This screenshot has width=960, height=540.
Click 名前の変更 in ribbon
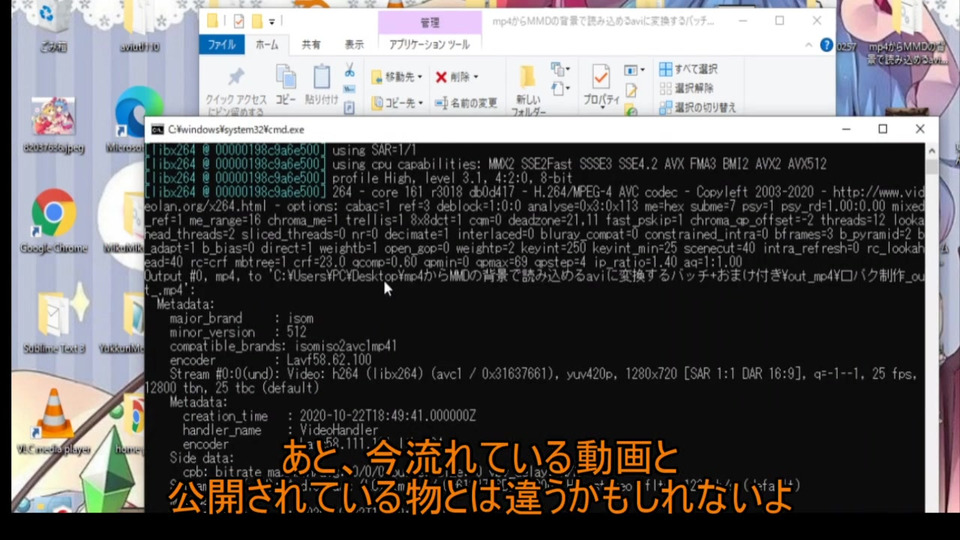click(466, 103)
